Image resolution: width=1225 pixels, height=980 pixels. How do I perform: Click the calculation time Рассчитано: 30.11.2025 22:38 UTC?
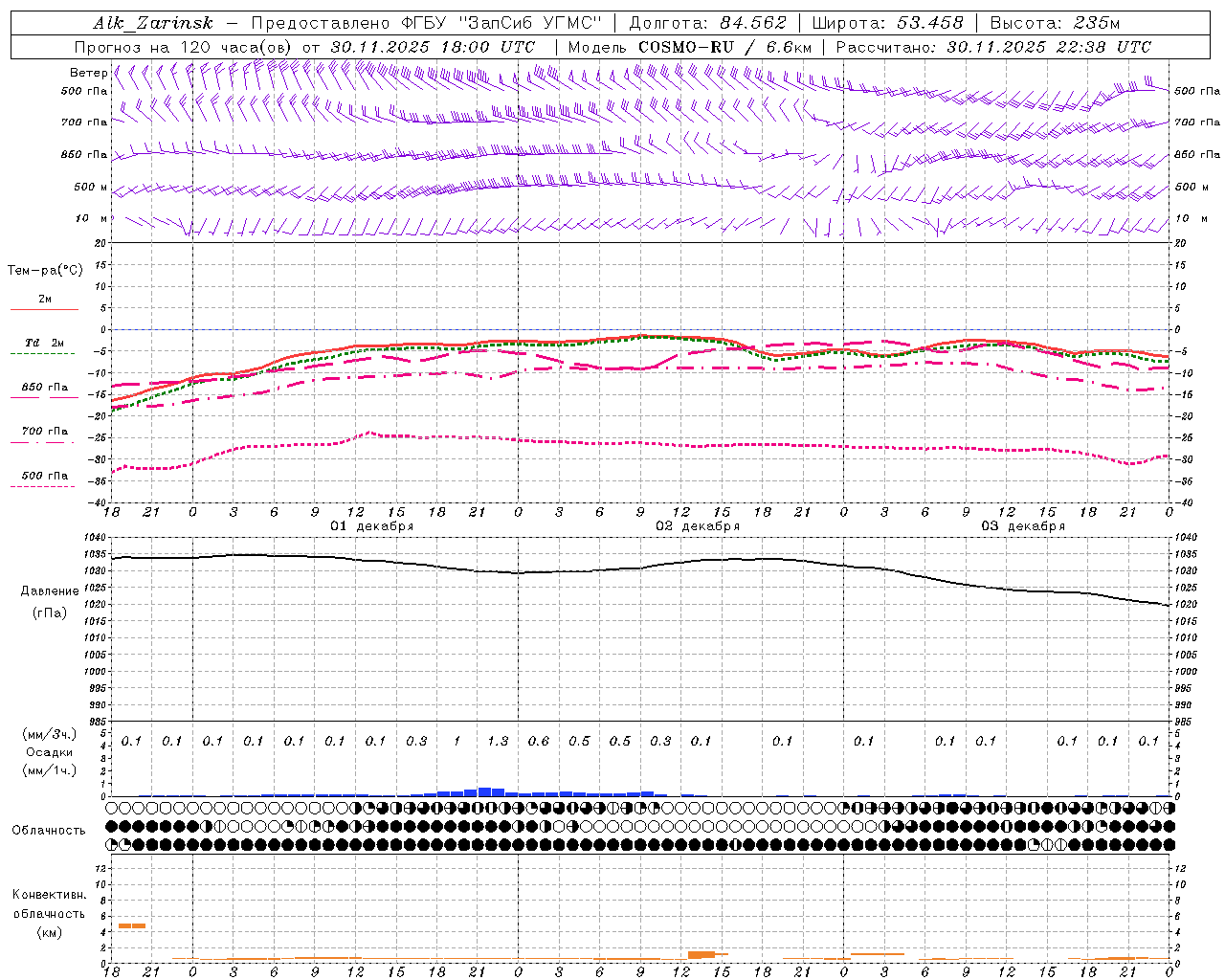point(993,47)
